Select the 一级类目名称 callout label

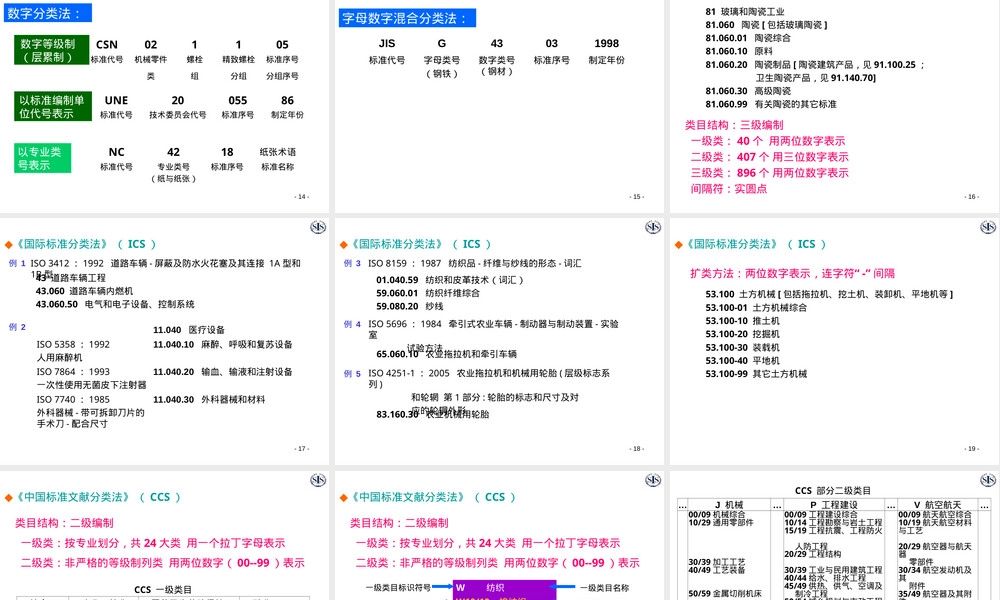[604, 588]
